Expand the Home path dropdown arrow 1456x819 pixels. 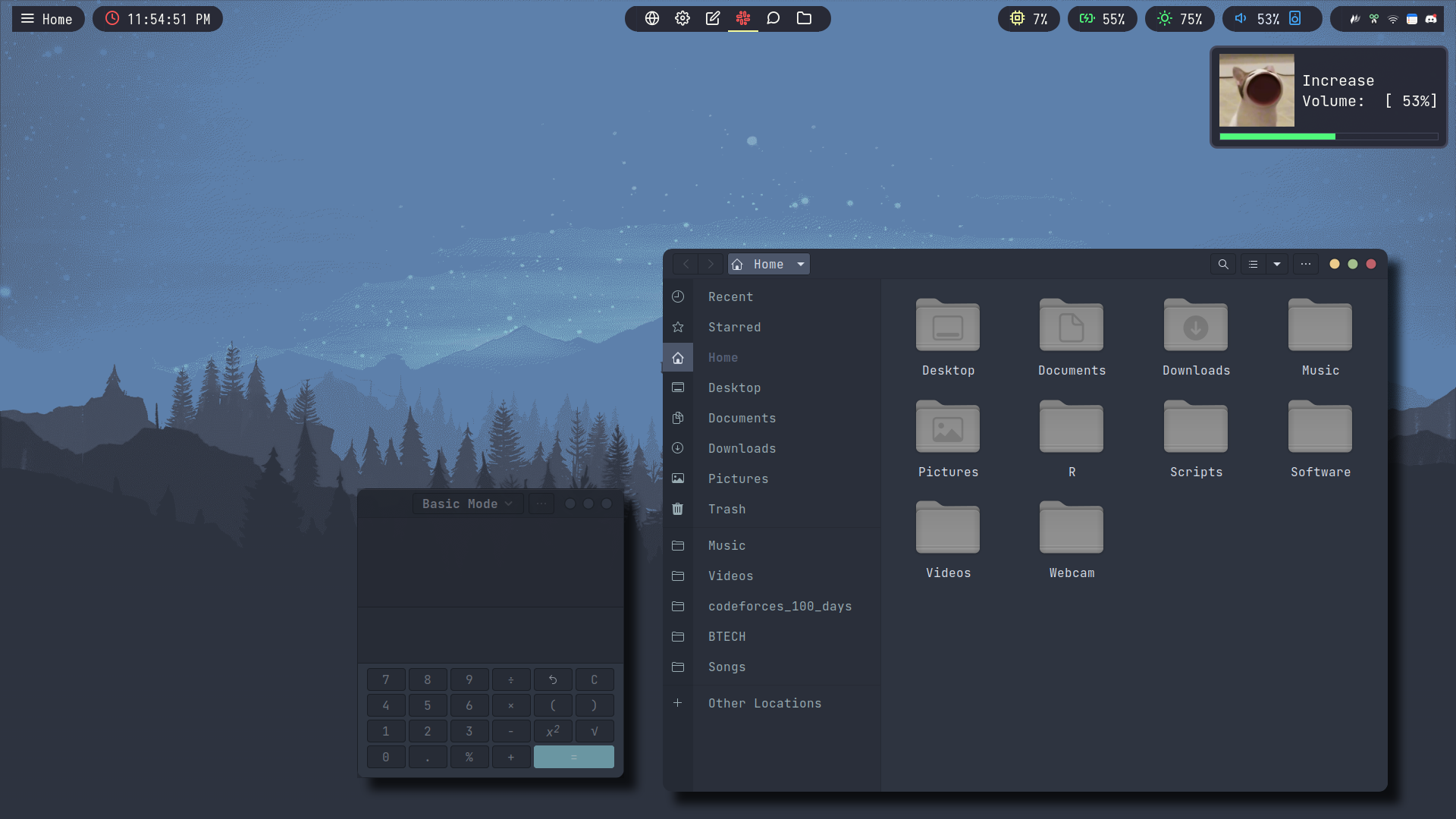tap(801, 265)
